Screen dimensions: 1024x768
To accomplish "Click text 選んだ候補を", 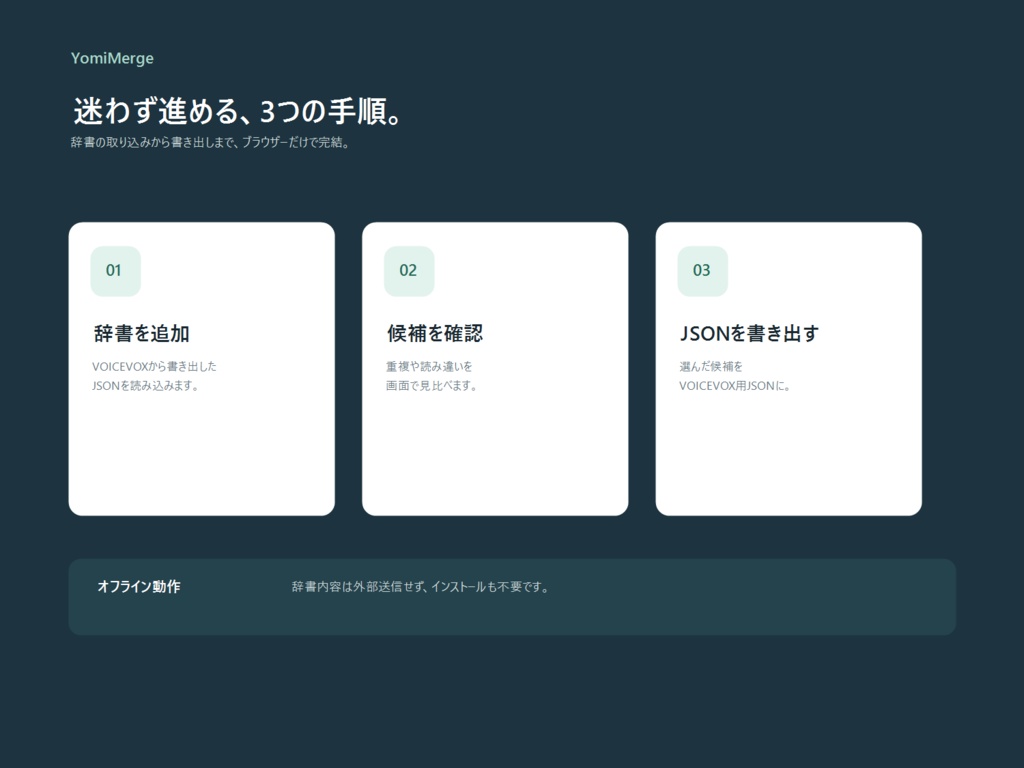I will pos(711,366).
